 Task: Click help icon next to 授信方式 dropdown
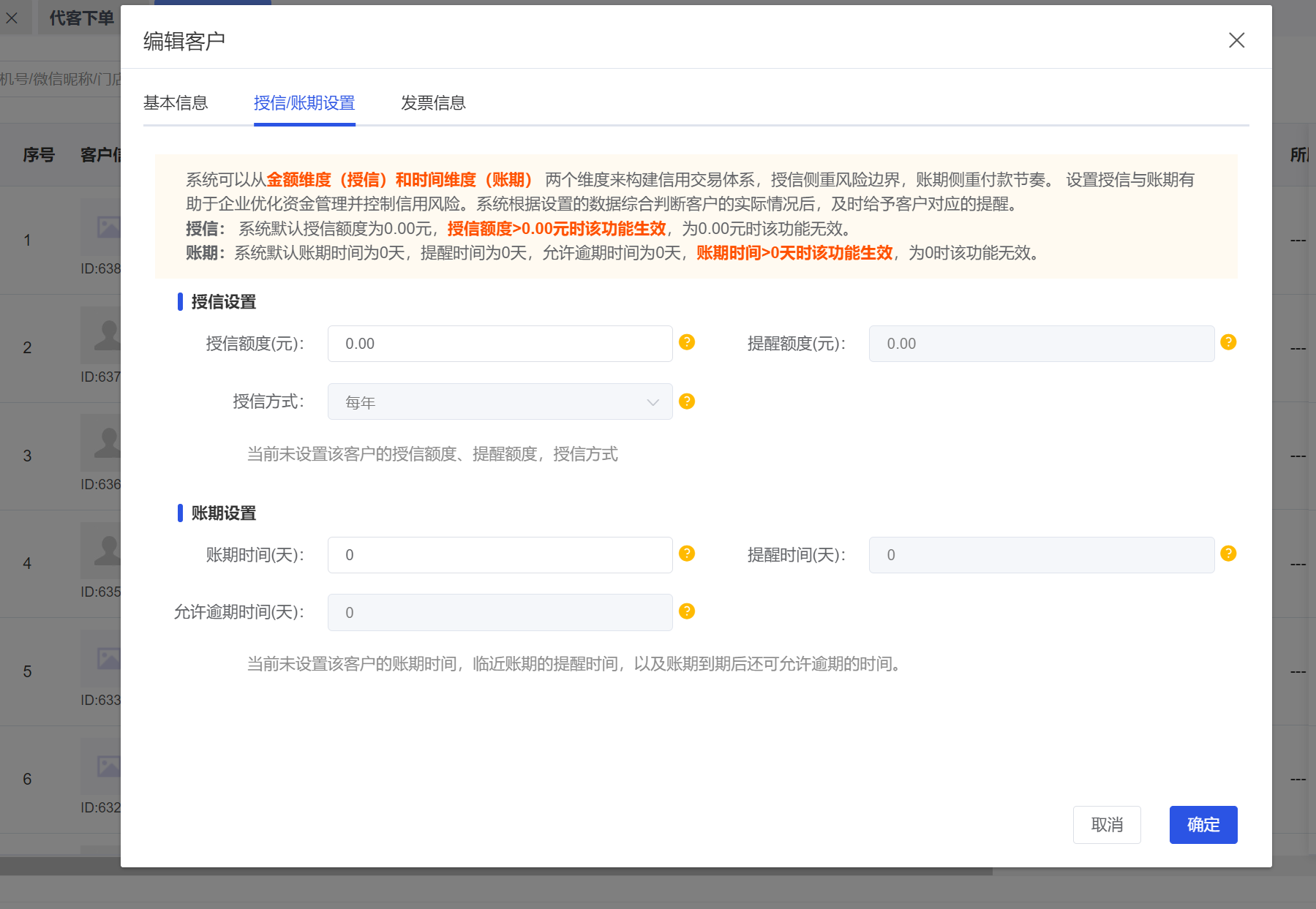pos(686,401)
